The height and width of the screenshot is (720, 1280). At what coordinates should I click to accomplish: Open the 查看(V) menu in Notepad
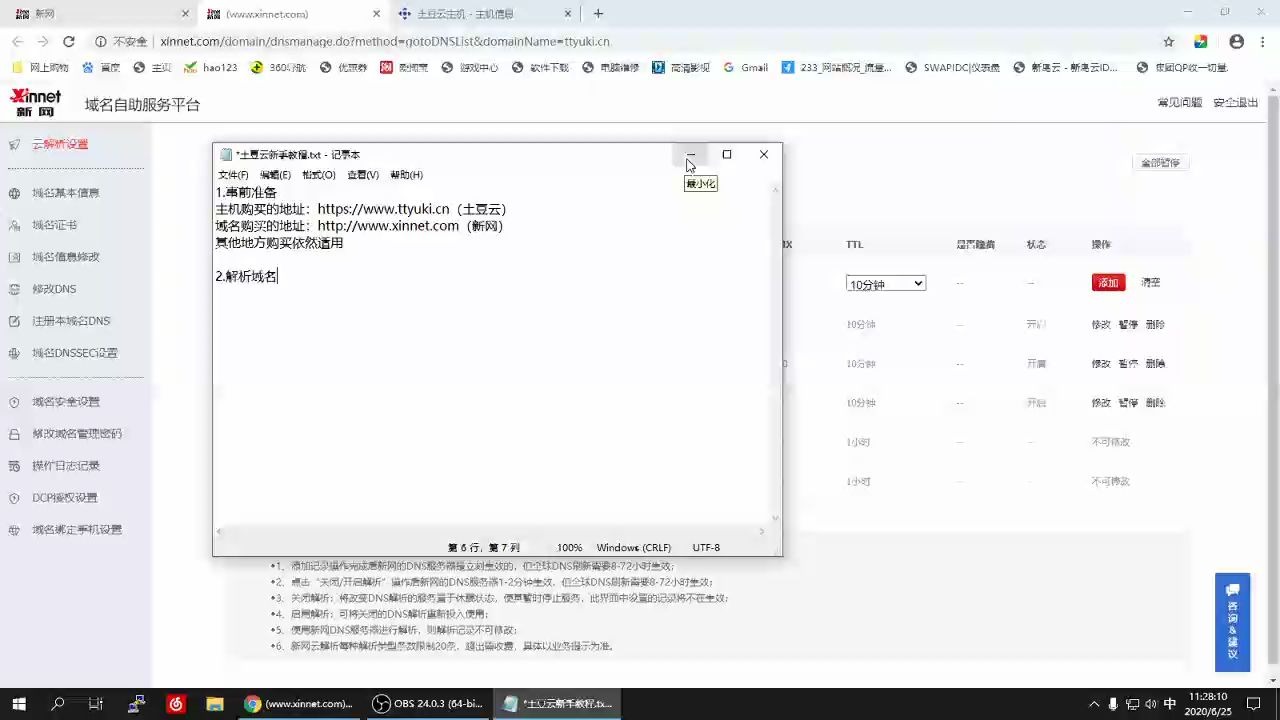363,175
